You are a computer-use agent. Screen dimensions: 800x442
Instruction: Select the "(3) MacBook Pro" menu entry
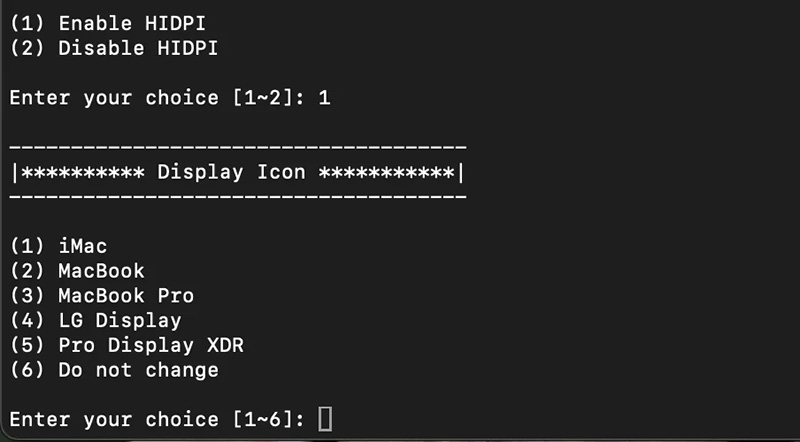[102, 296]
